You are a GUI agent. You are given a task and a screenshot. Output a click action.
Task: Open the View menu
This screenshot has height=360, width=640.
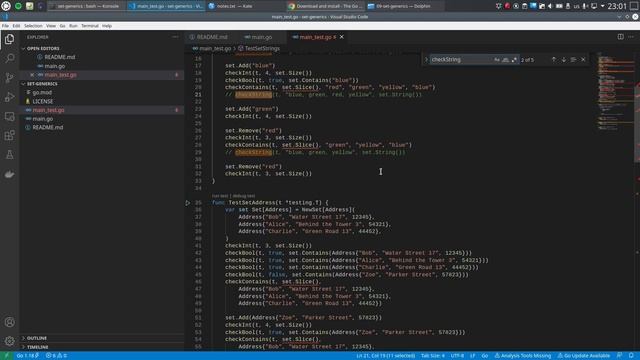click(51, 26)
